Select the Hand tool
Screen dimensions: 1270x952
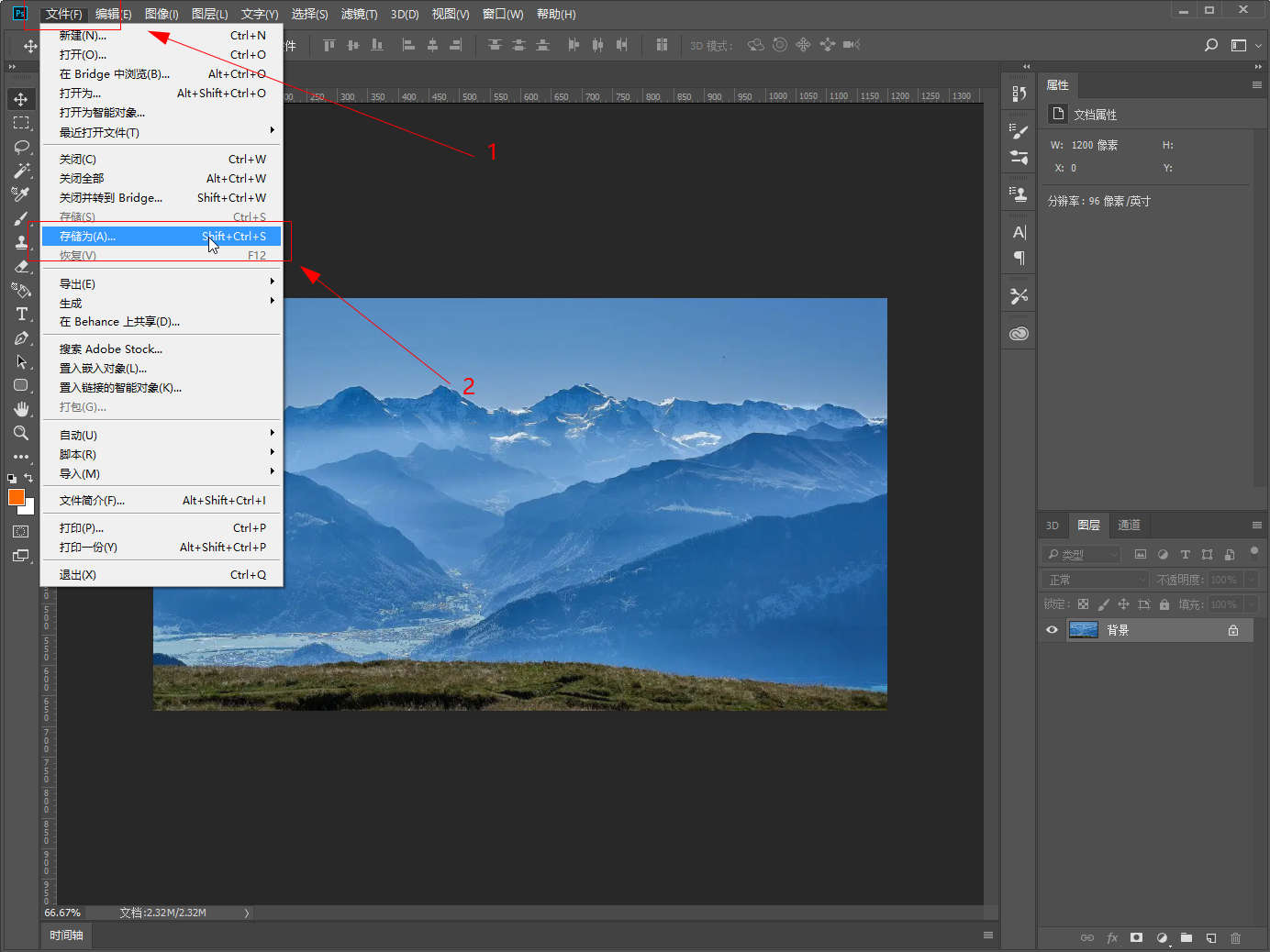(21, 409)
